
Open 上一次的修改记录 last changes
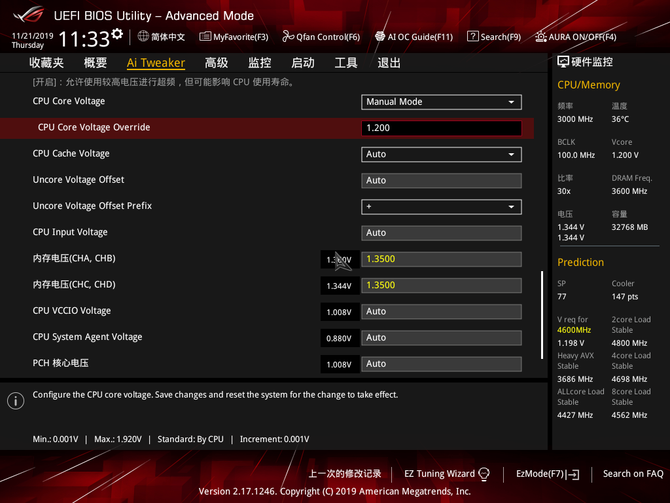point(345,474)
